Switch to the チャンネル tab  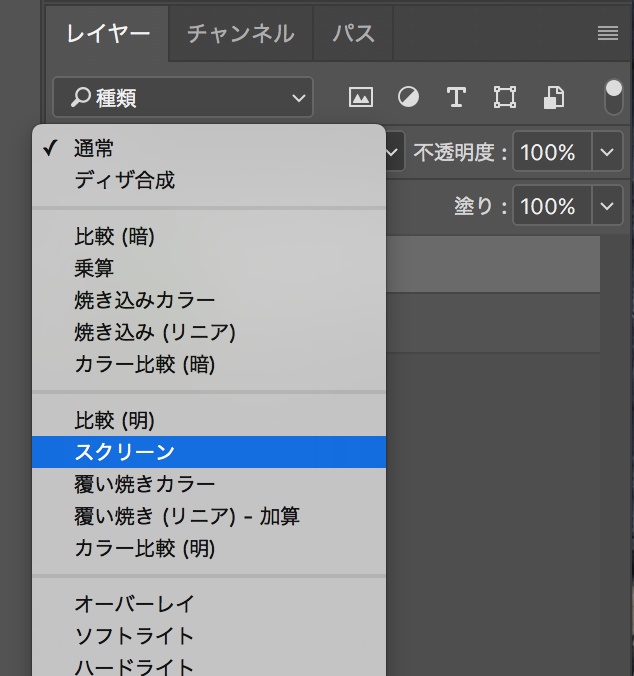tap(240, 34)
